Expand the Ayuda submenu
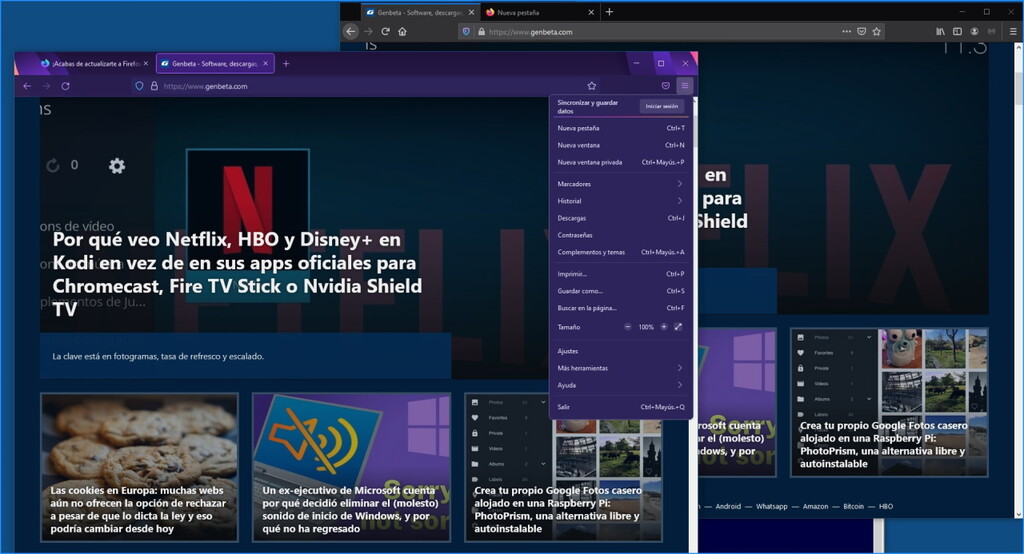The height and width of the screenshot is (554, 1024). (x=620, y=385)
